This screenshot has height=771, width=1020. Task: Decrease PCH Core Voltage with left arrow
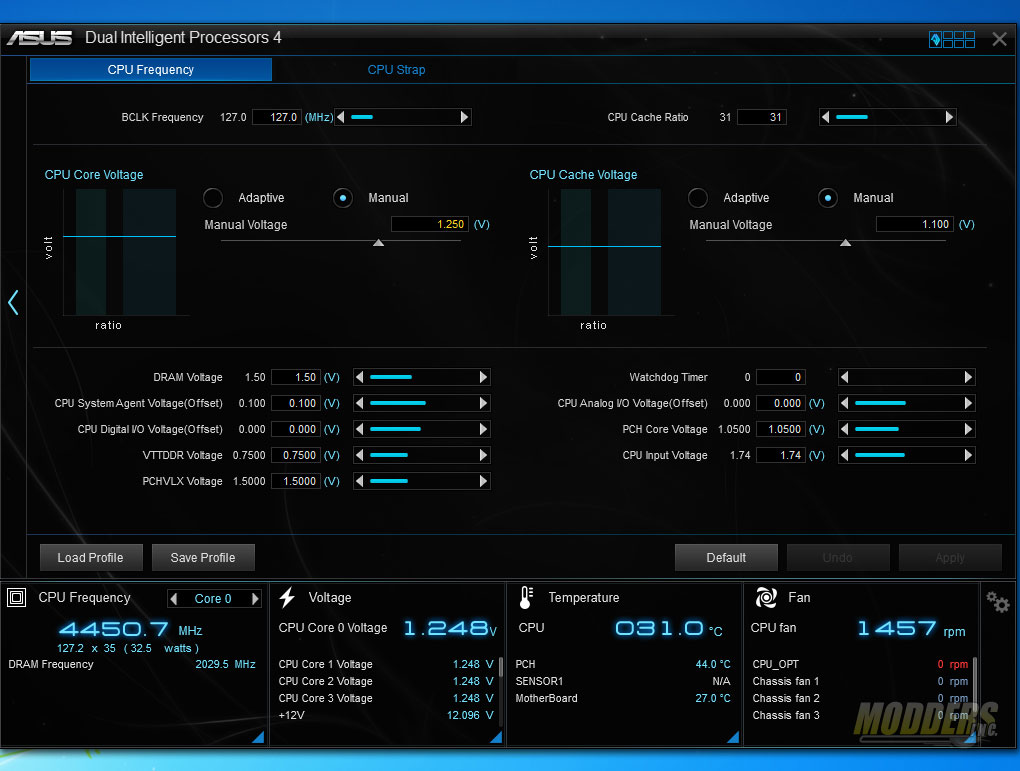tap(844, 429)
